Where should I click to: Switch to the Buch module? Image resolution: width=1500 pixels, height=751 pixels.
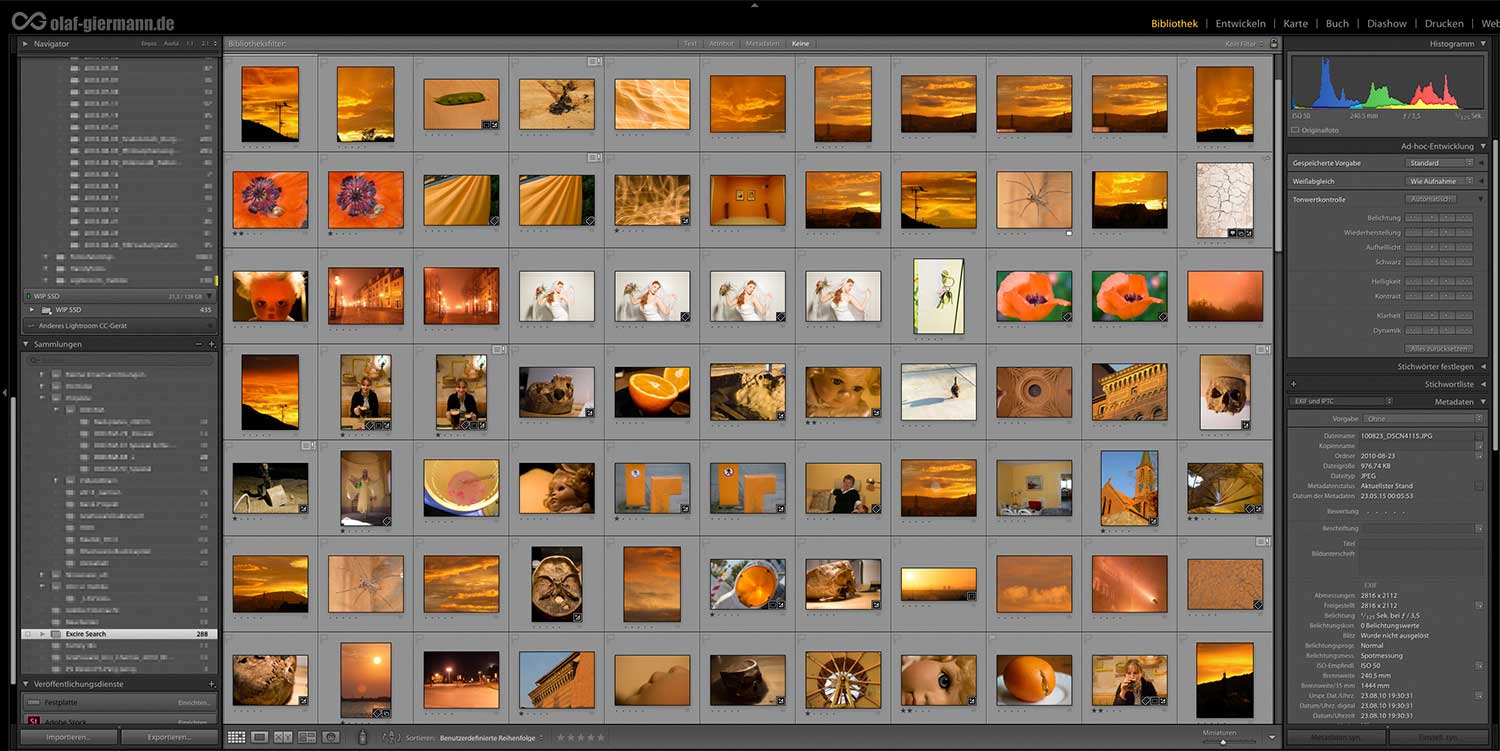[x=1337, y=23]
